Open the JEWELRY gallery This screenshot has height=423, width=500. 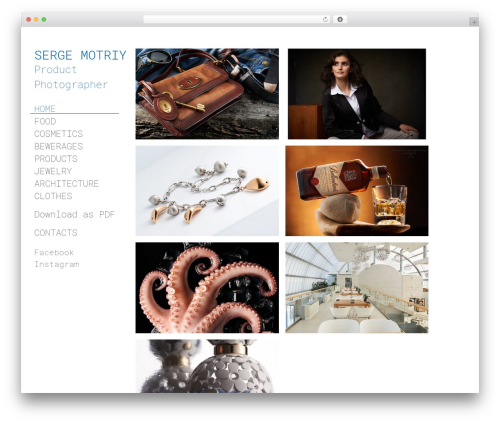coord(53,171)
